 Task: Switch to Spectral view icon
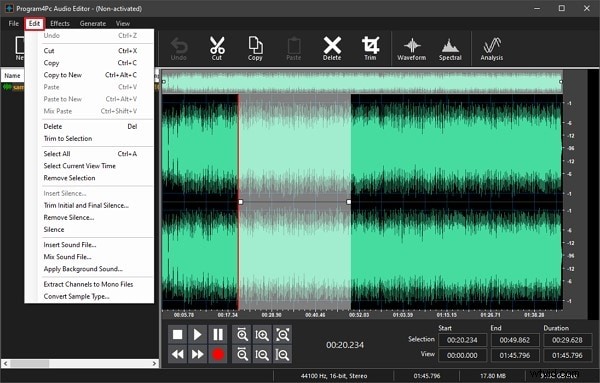[450, 49]
